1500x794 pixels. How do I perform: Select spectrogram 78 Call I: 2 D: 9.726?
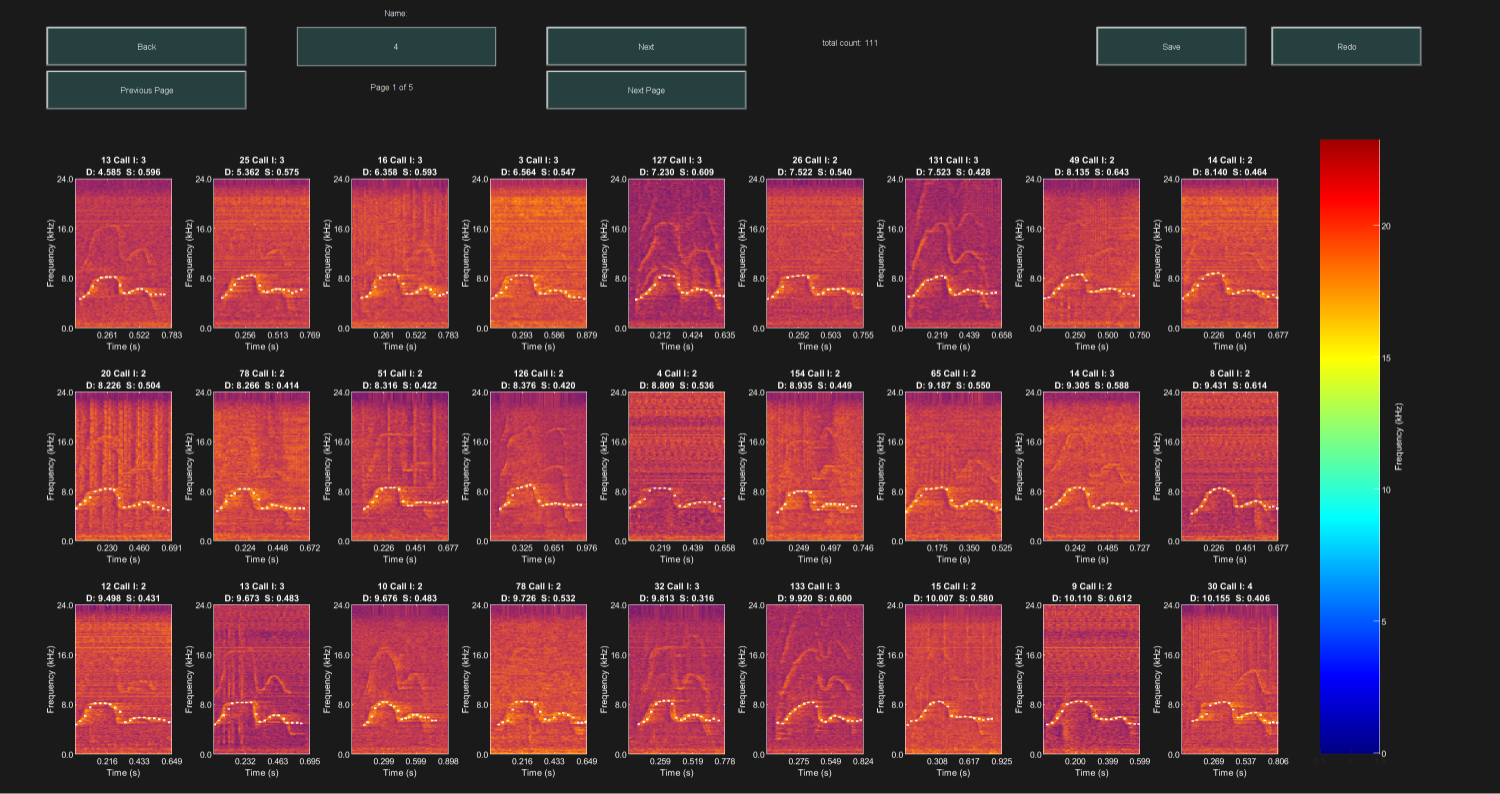[537, 679]
